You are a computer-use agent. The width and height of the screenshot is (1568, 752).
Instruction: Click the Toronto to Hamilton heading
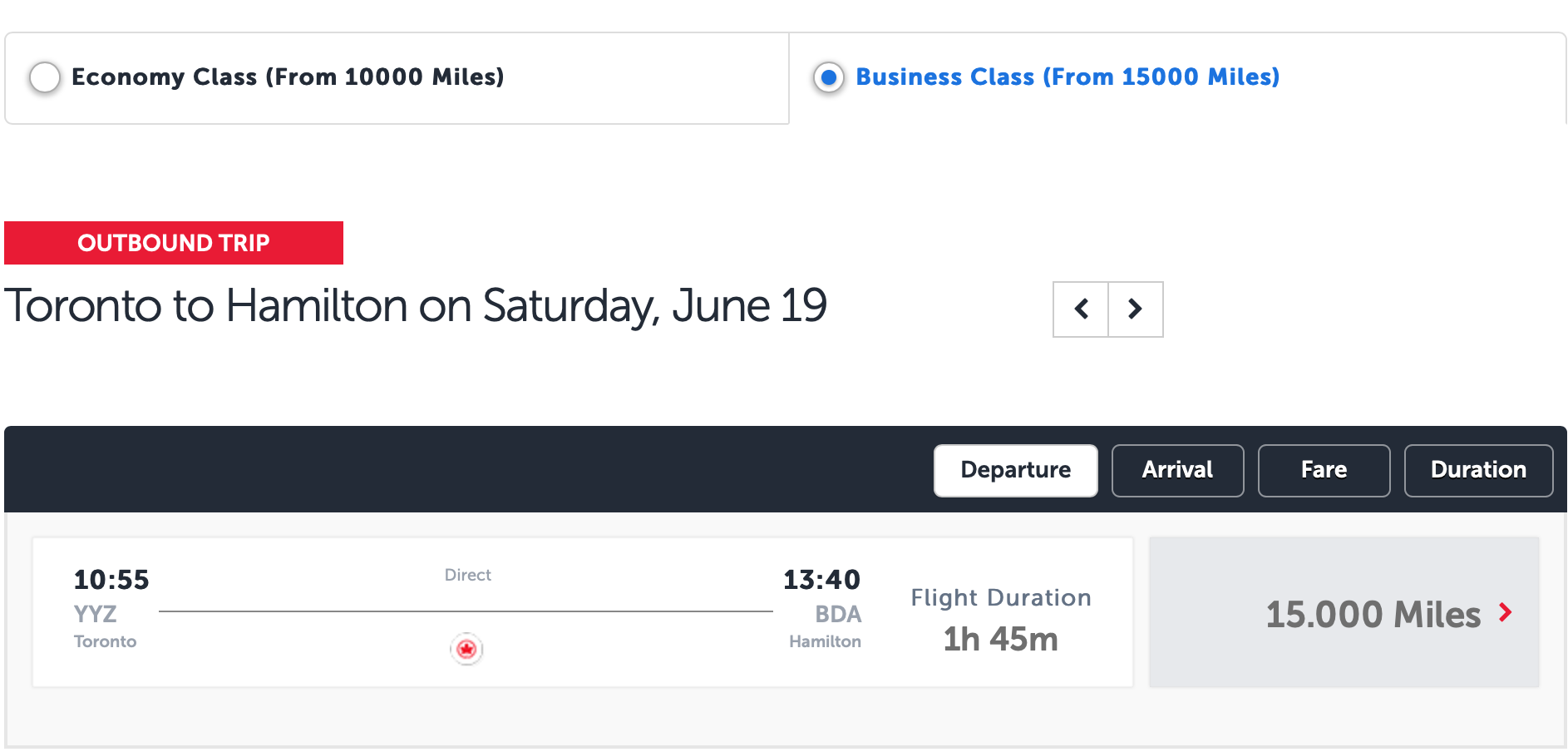coord(416,306)
